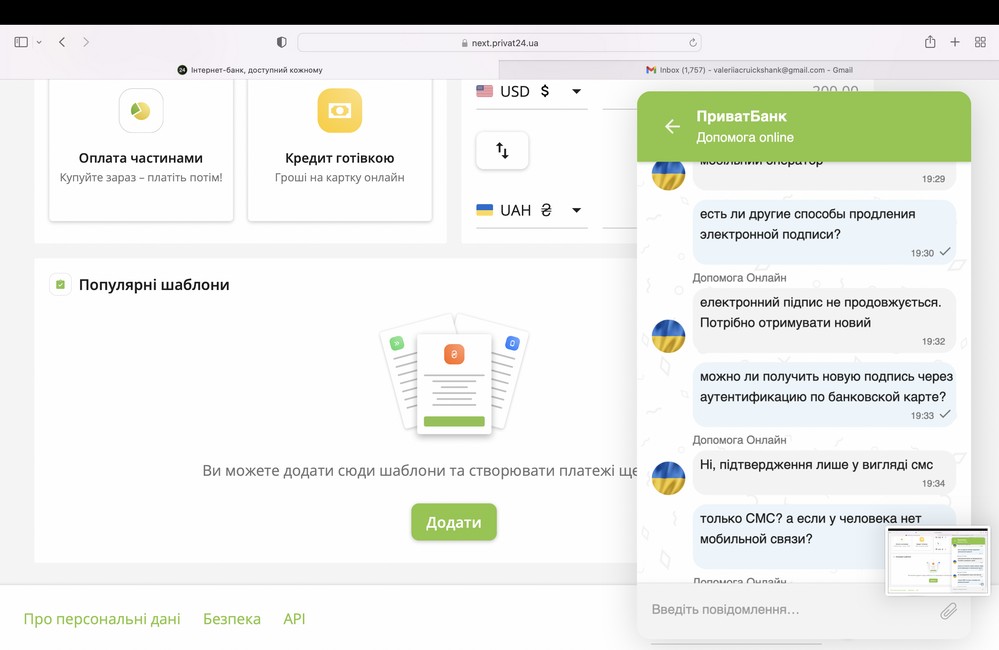
Task: Click the message about банковской карте
Action: pos(824,394)
